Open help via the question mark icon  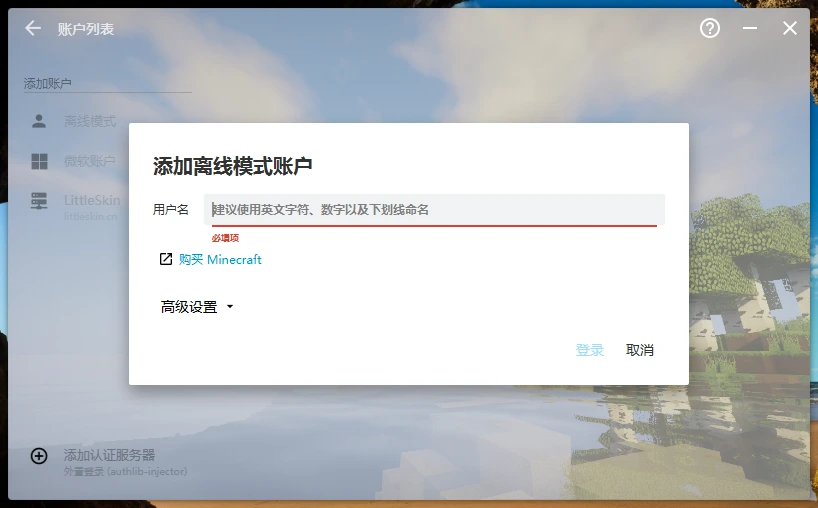(x=710, y=28)
